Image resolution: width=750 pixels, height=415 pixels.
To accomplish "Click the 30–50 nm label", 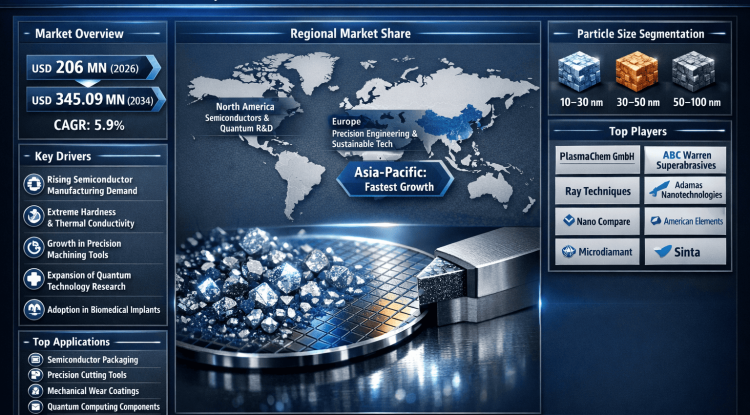I will [638, 102].
